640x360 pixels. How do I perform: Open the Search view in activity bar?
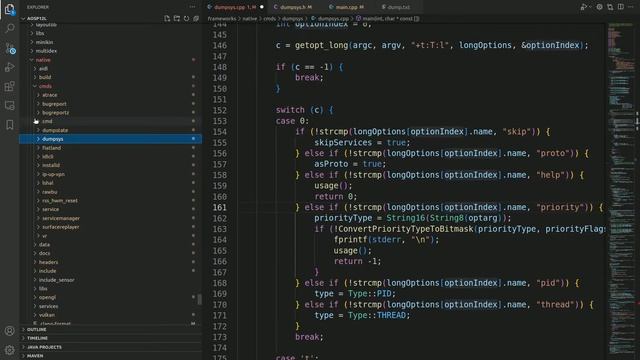click(9, 28)
